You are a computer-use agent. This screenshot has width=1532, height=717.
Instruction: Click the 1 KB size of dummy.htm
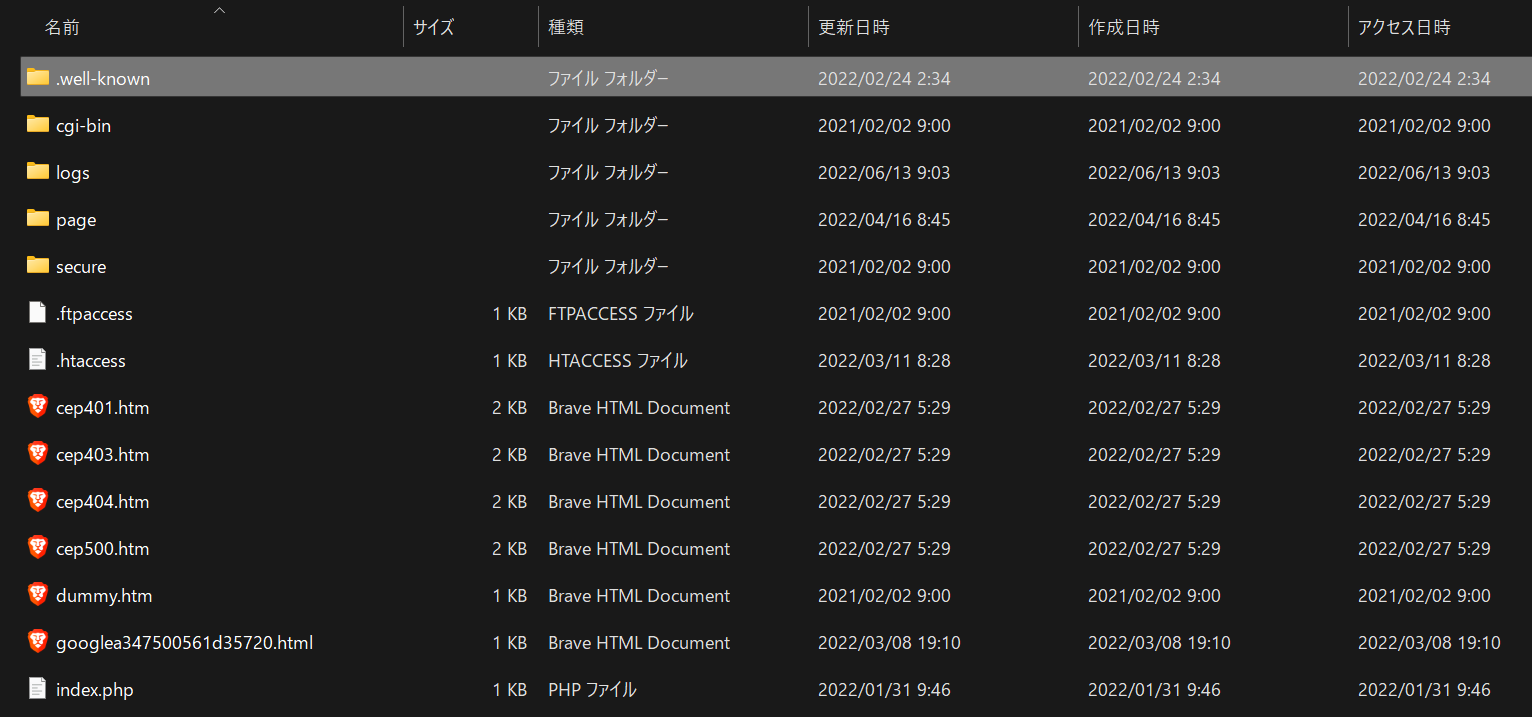click(x=509, y=595)
